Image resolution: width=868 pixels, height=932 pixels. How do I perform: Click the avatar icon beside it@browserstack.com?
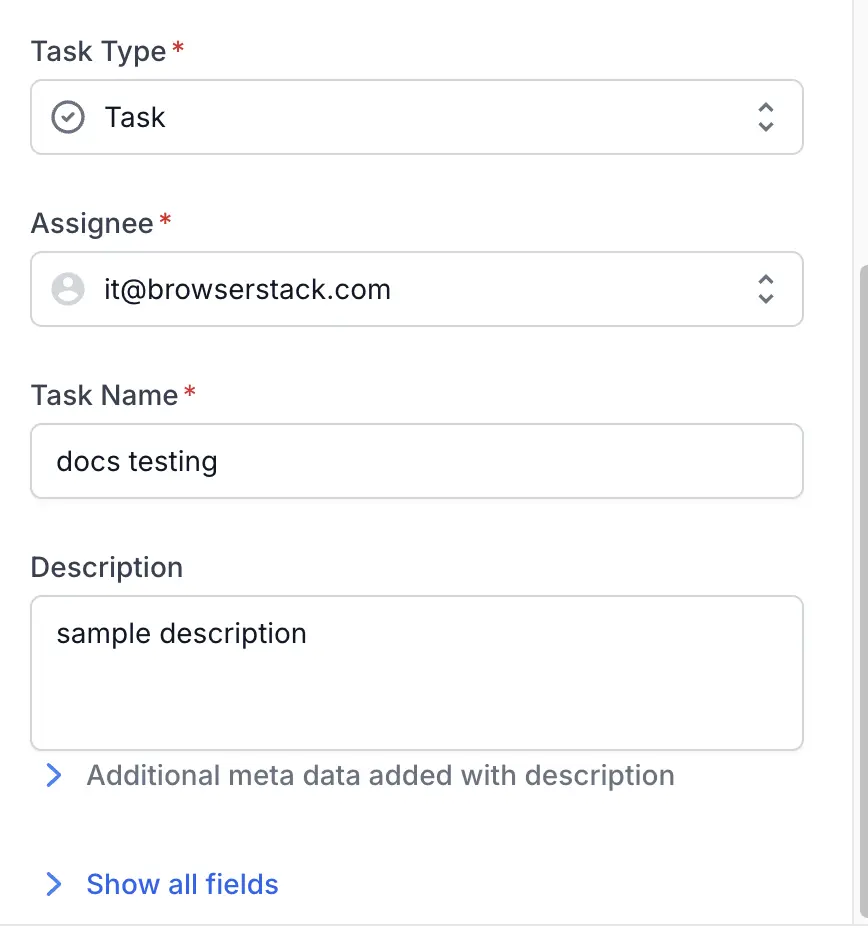pyautogui.click(x=68, y=290)
